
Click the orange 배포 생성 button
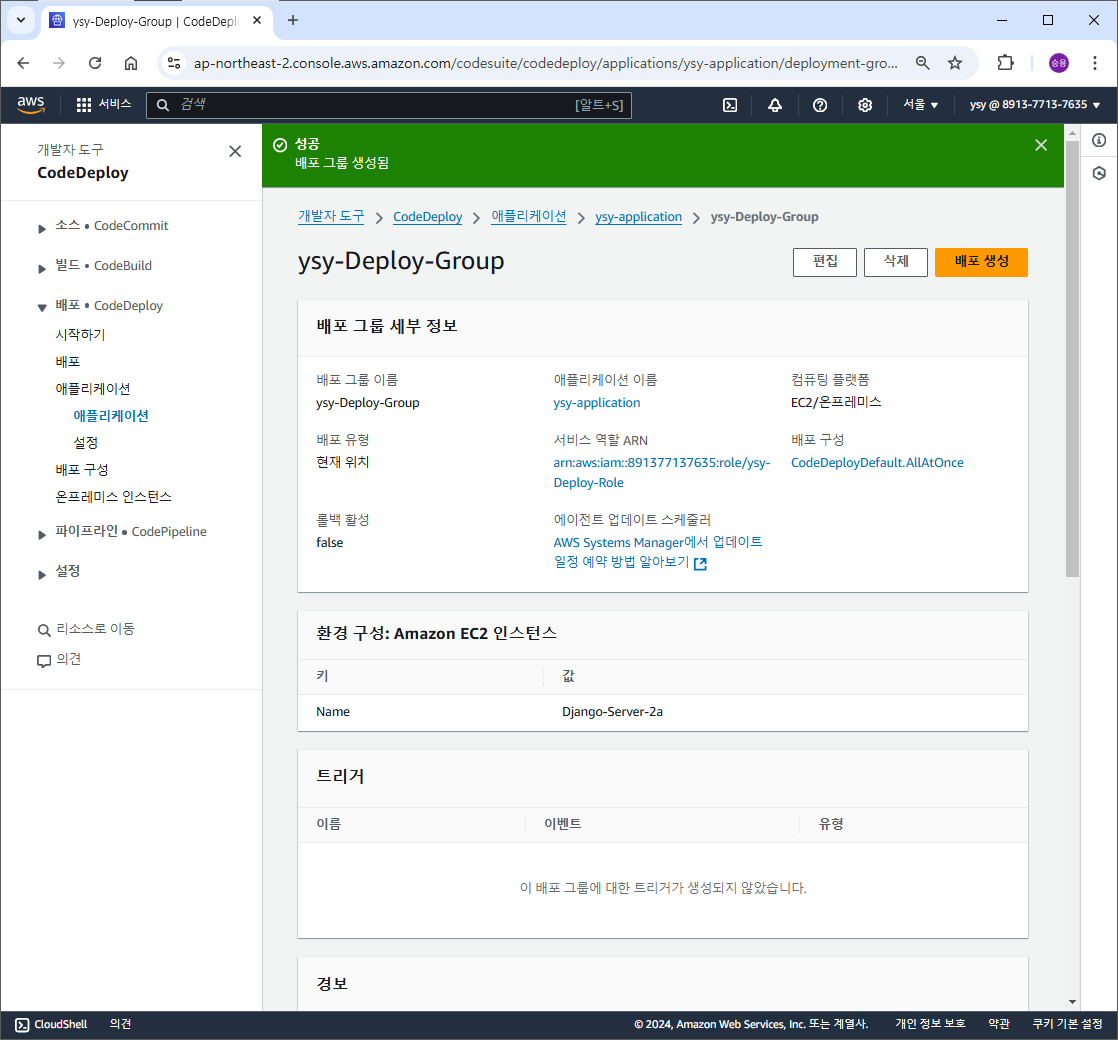tap(981, 262)
